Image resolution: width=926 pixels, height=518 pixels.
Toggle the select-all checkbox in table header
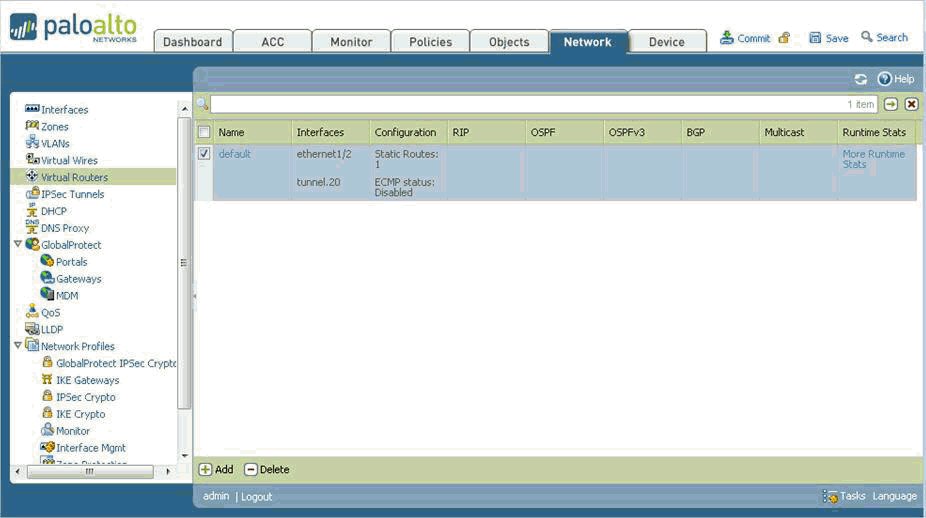(204, 132)
